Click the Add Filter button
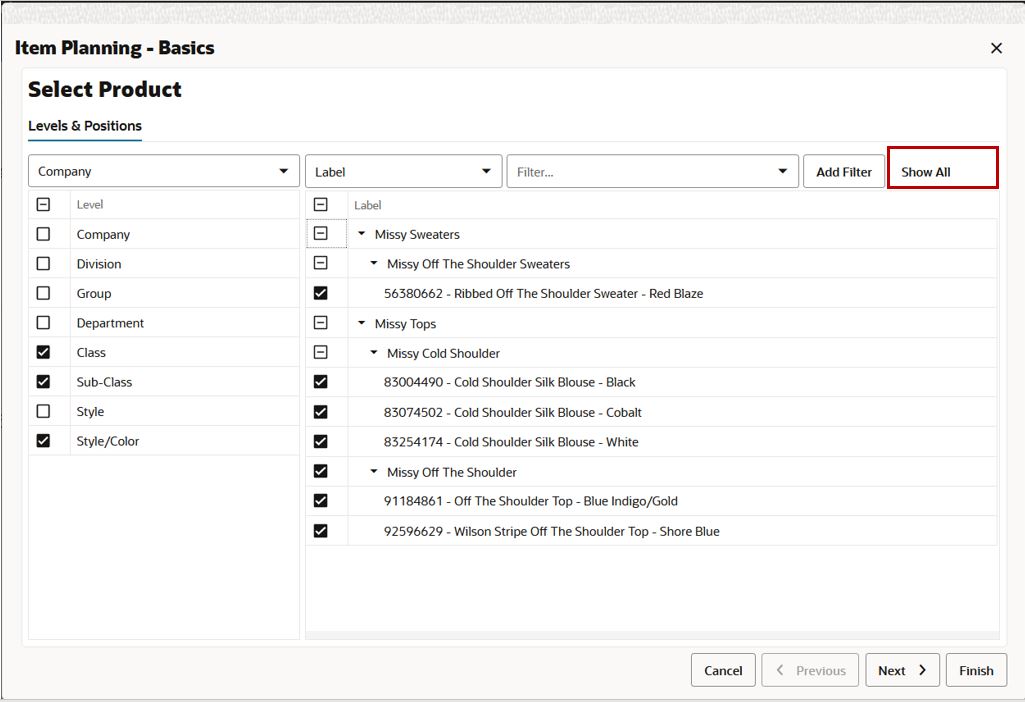This screenshot has width=1025, height=702. click(843, 172)
